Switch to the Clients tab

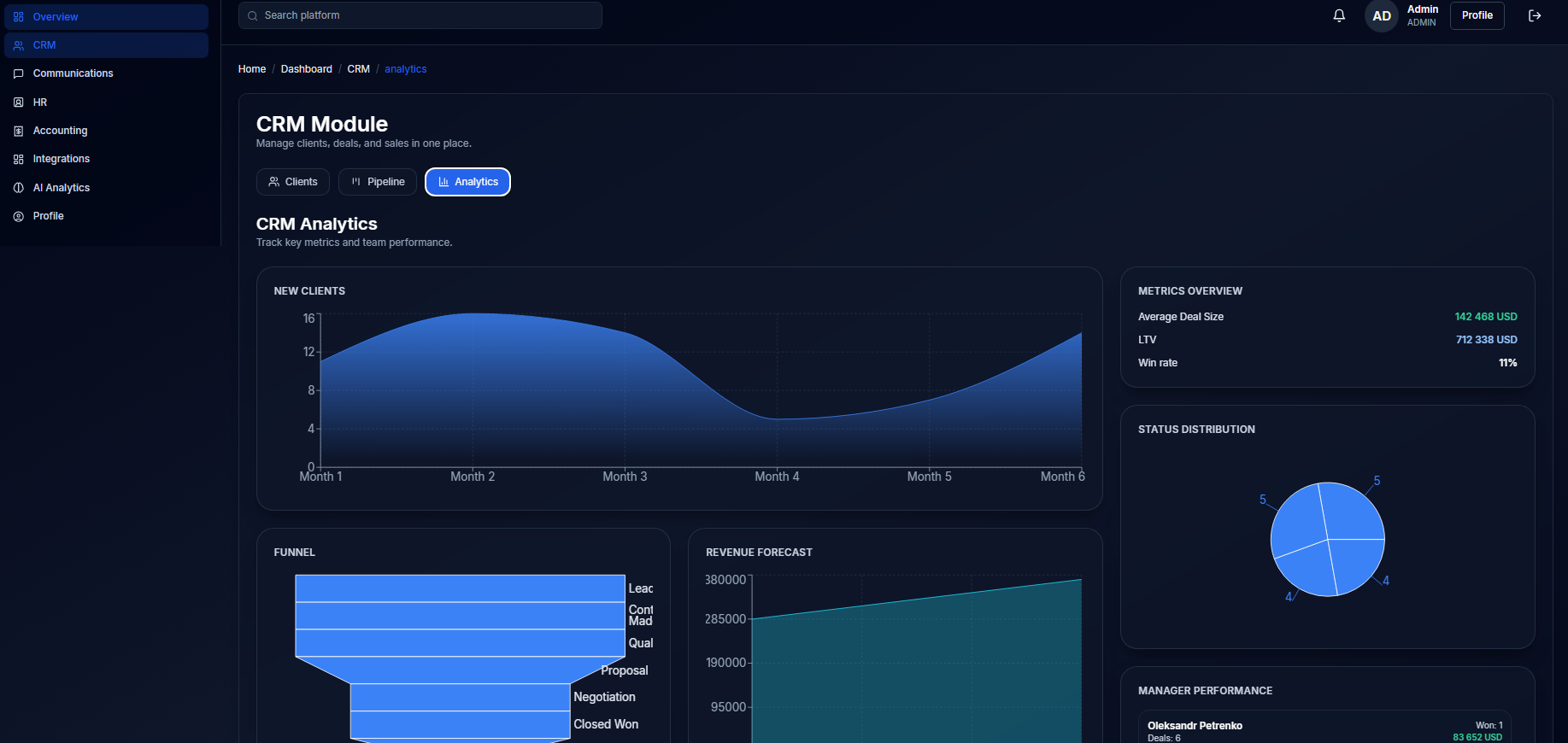(x=293, y=182)
